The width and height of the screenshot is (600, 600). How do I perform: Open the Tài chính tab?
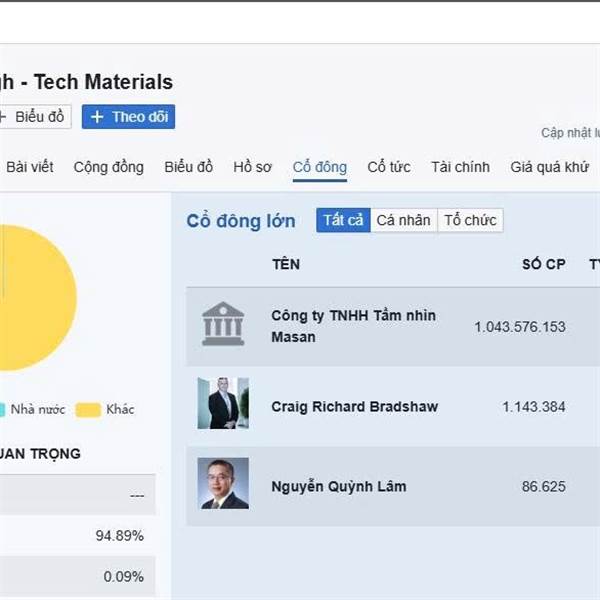[460, 167]
